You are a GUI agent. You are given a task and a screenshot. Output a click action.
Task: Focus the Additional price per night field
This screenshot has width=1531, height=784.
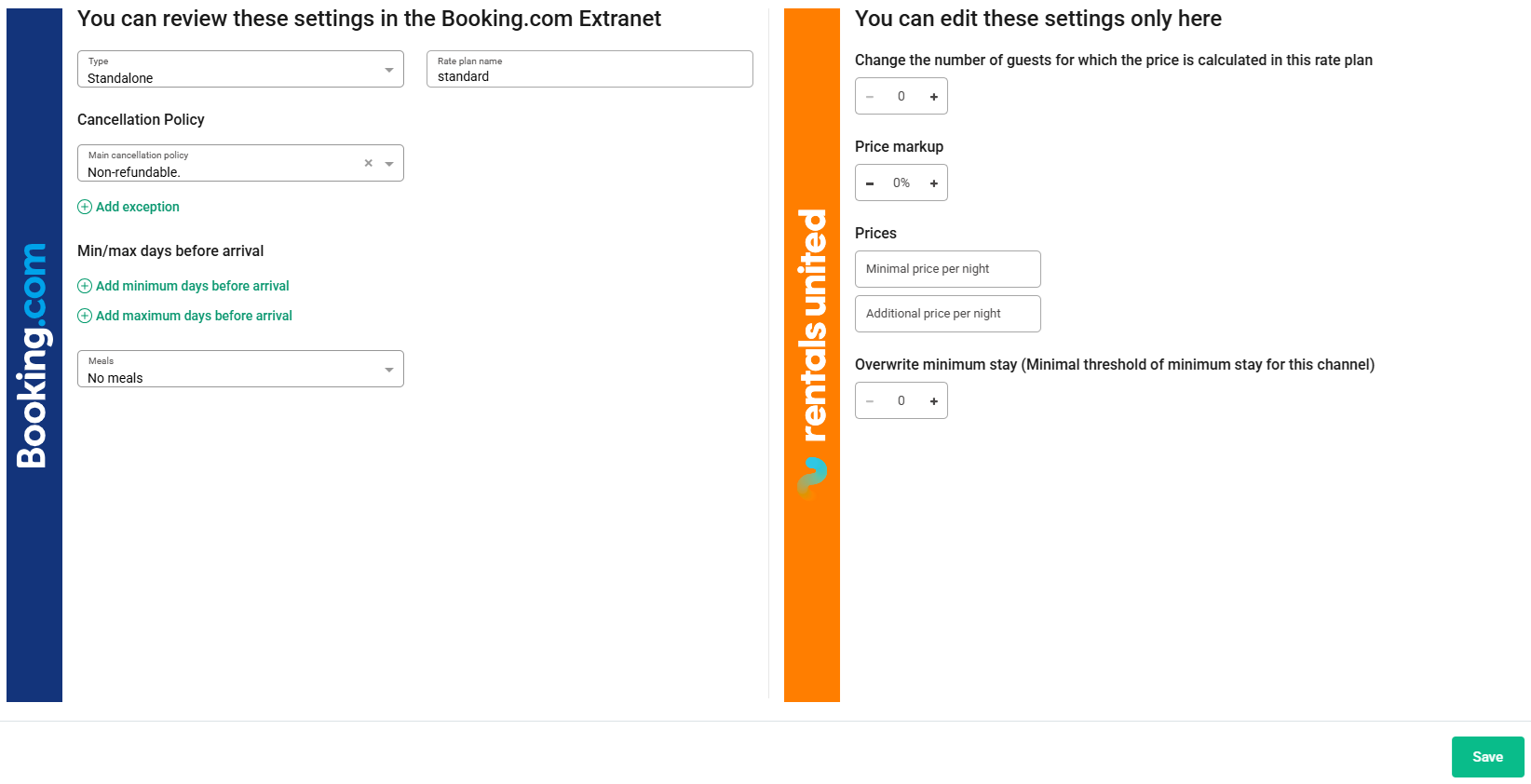click(x=947, y=314)
